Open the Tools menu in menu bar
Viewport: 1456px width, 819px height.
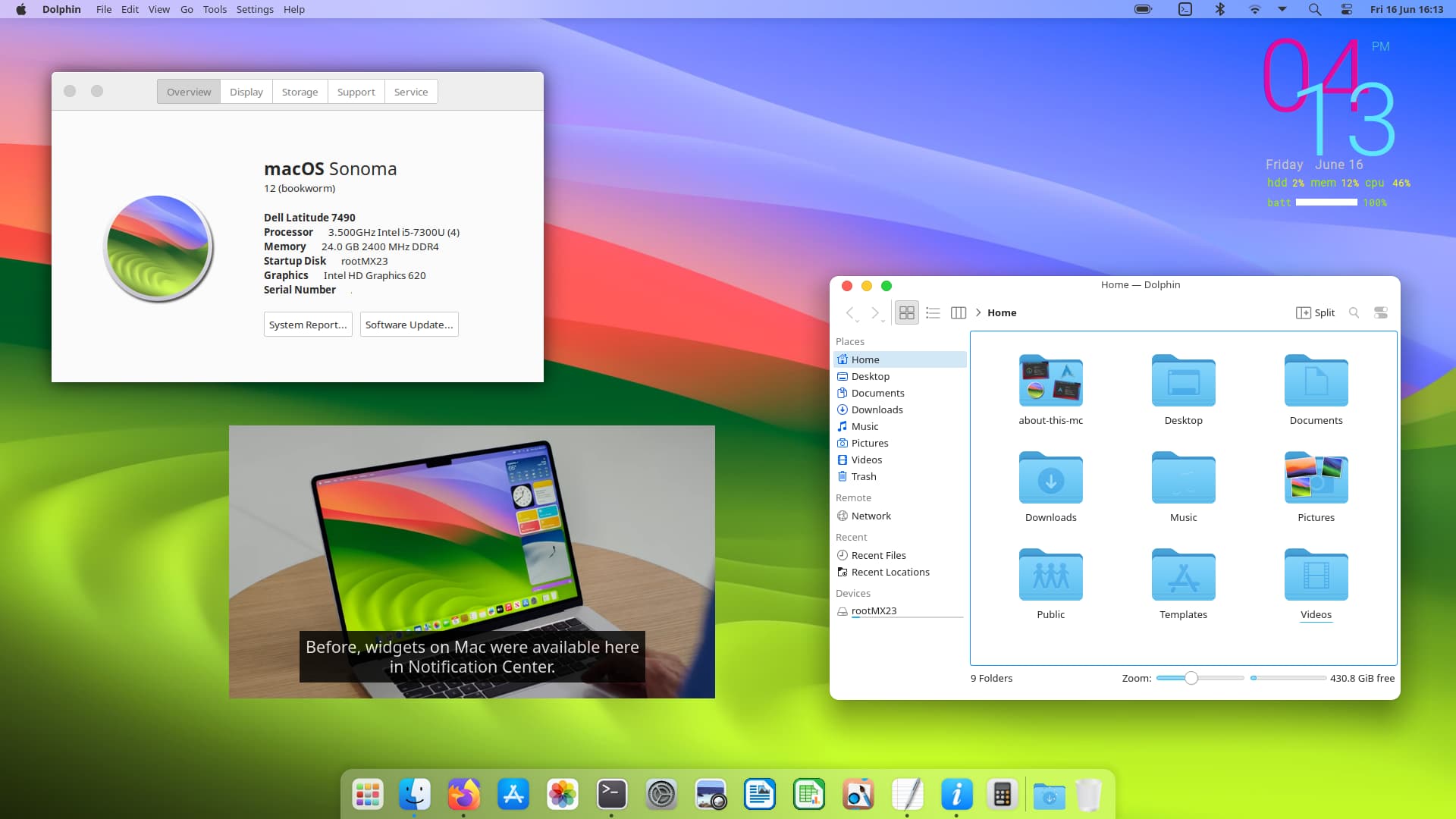tap(215, 9)
